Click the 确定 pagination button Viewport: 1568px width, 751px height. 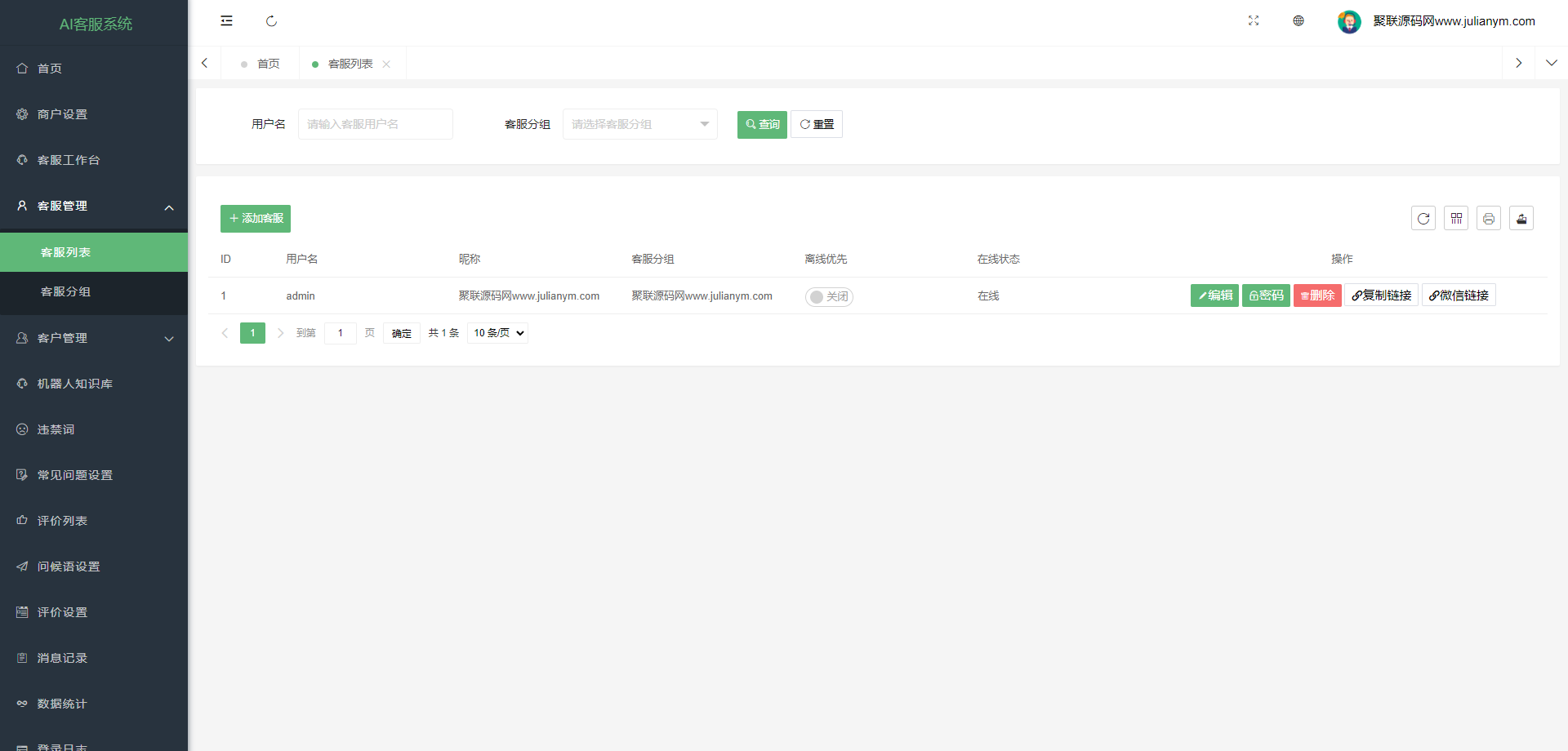click(401, 333)
